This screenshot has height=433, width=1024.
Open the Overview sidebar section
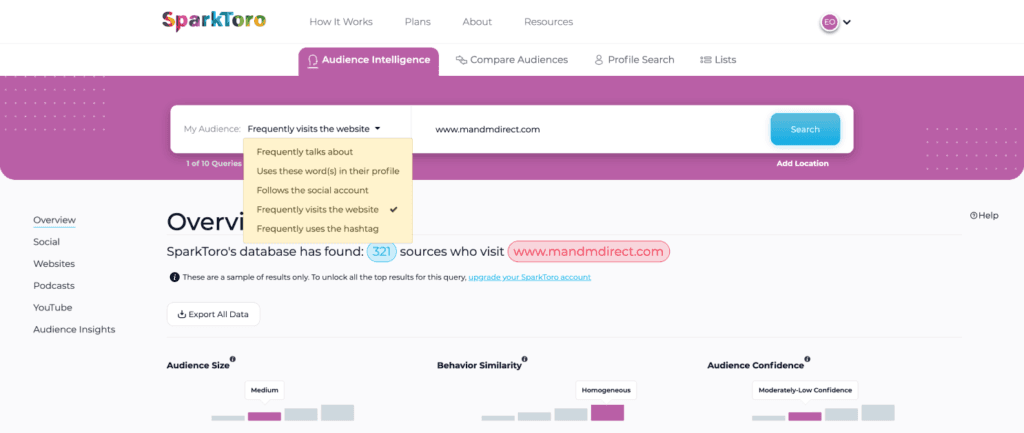click(54, 220)
